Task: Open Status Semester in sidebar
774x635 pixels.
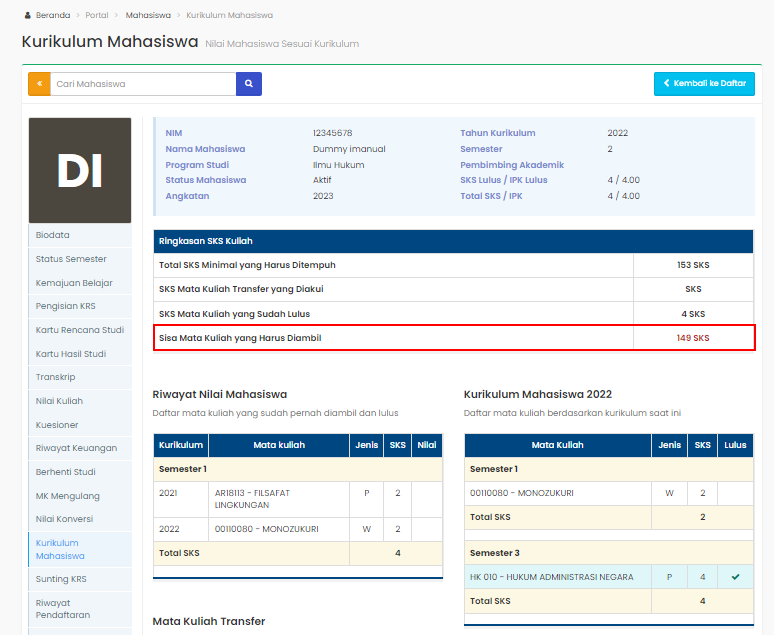Action: 80,259
